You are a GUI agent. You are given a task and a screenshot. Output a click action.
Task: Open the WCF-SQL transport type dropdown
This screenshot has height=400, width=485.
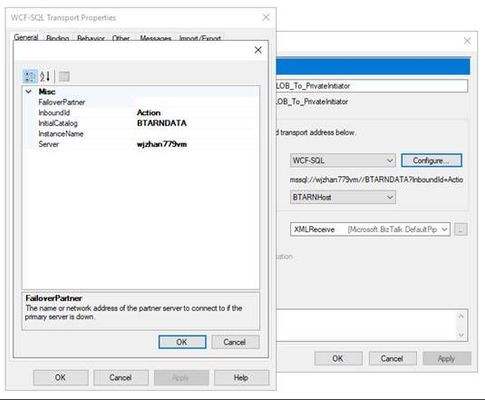tap(343, 160)
